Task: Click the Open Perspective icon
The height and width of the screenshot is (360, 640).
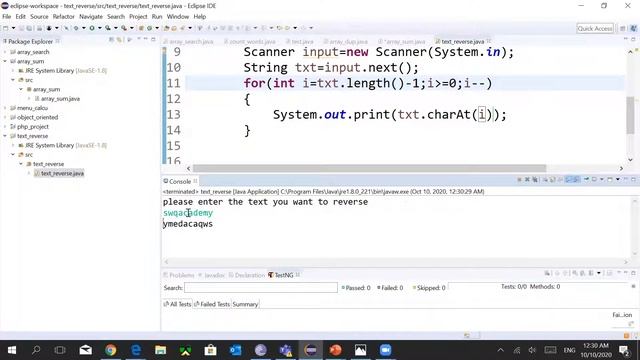Action: pyautogui.click(x=622, y=29)
